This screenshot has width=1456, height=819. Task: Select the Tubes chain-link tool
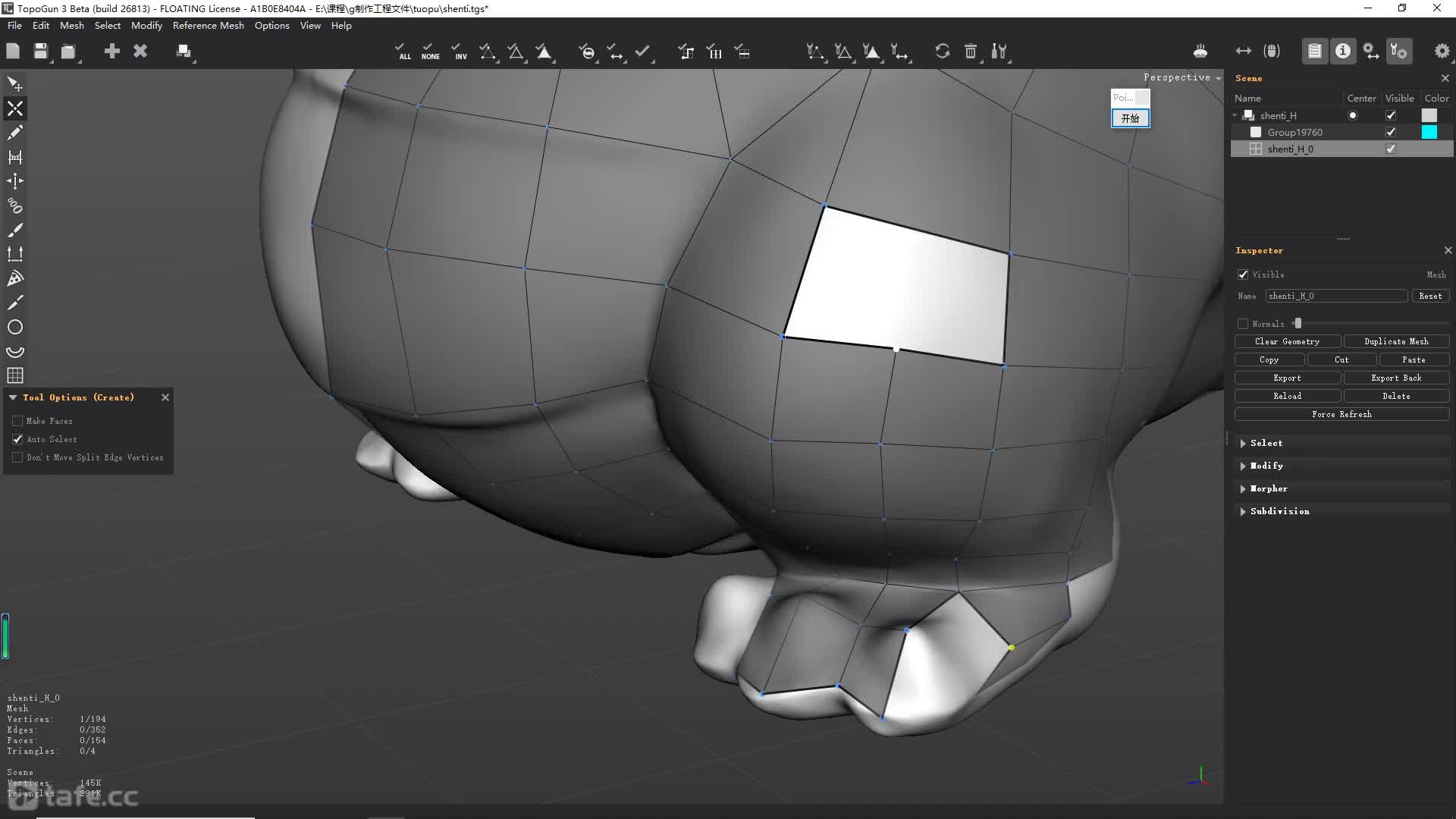click(15, 206)
